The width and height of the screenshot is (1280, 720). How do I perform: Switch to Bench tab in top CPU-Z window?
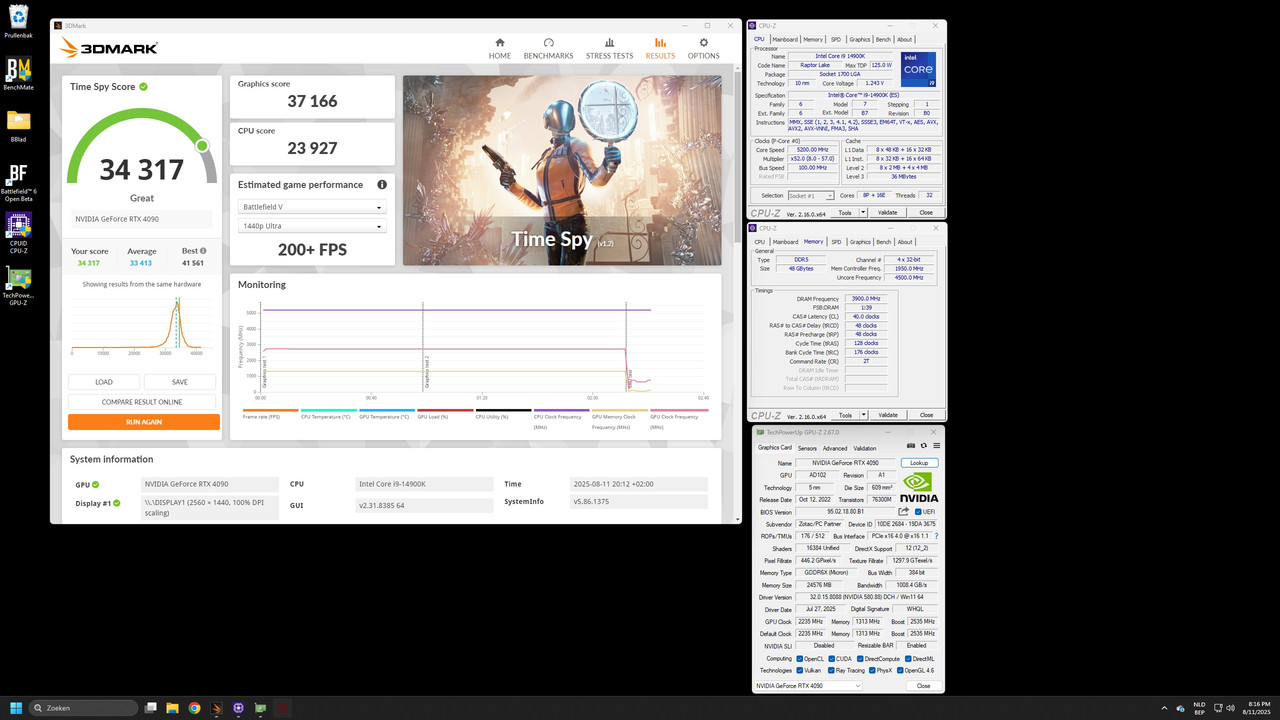[883, 39]
